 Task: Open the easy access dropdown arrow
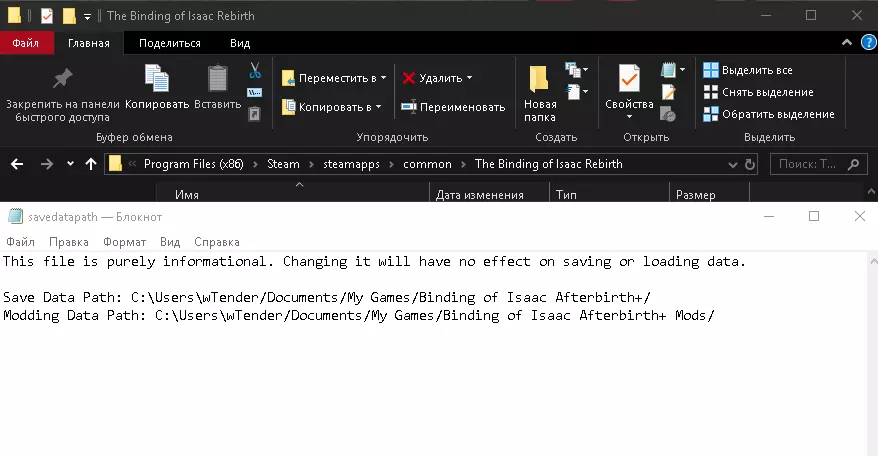click(x=586, y=92)
